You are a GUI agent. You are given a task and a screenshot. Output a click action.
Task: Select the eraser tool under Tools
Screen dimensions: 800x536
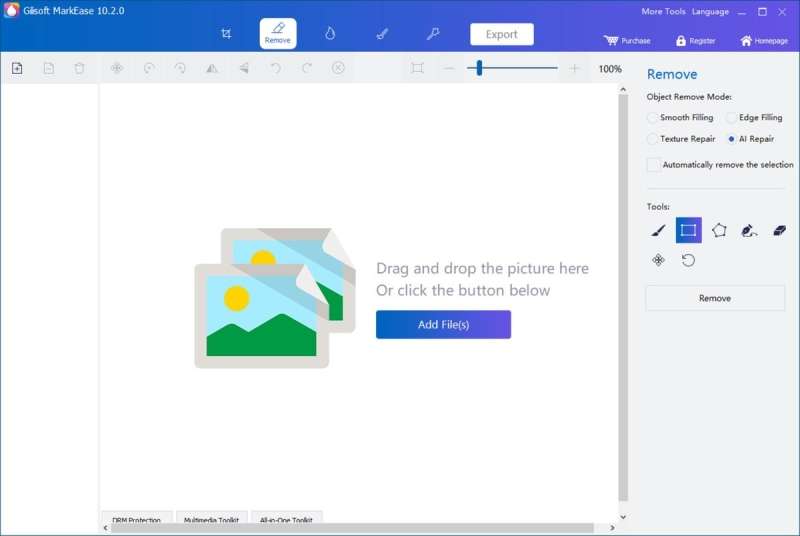point(779,231)
